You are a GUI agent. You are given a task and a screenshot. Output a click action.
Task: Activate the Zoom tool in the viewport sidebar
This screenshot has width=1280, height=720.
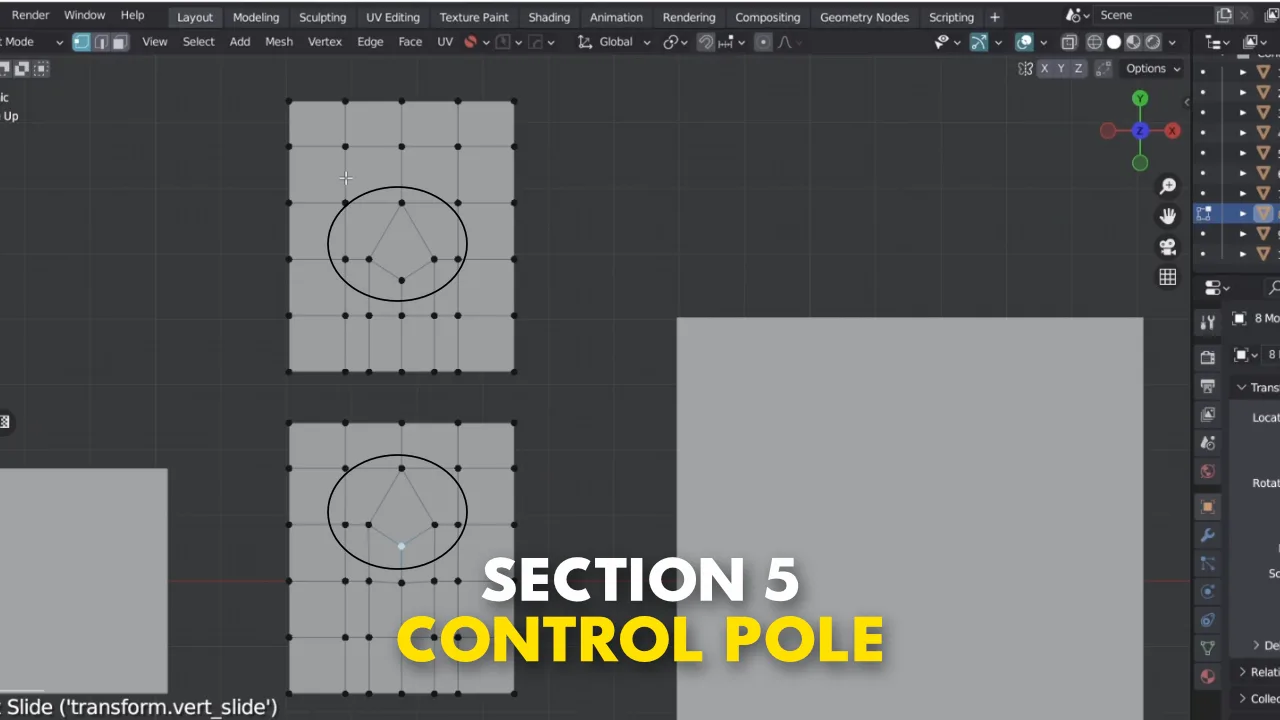point(1168,186)
